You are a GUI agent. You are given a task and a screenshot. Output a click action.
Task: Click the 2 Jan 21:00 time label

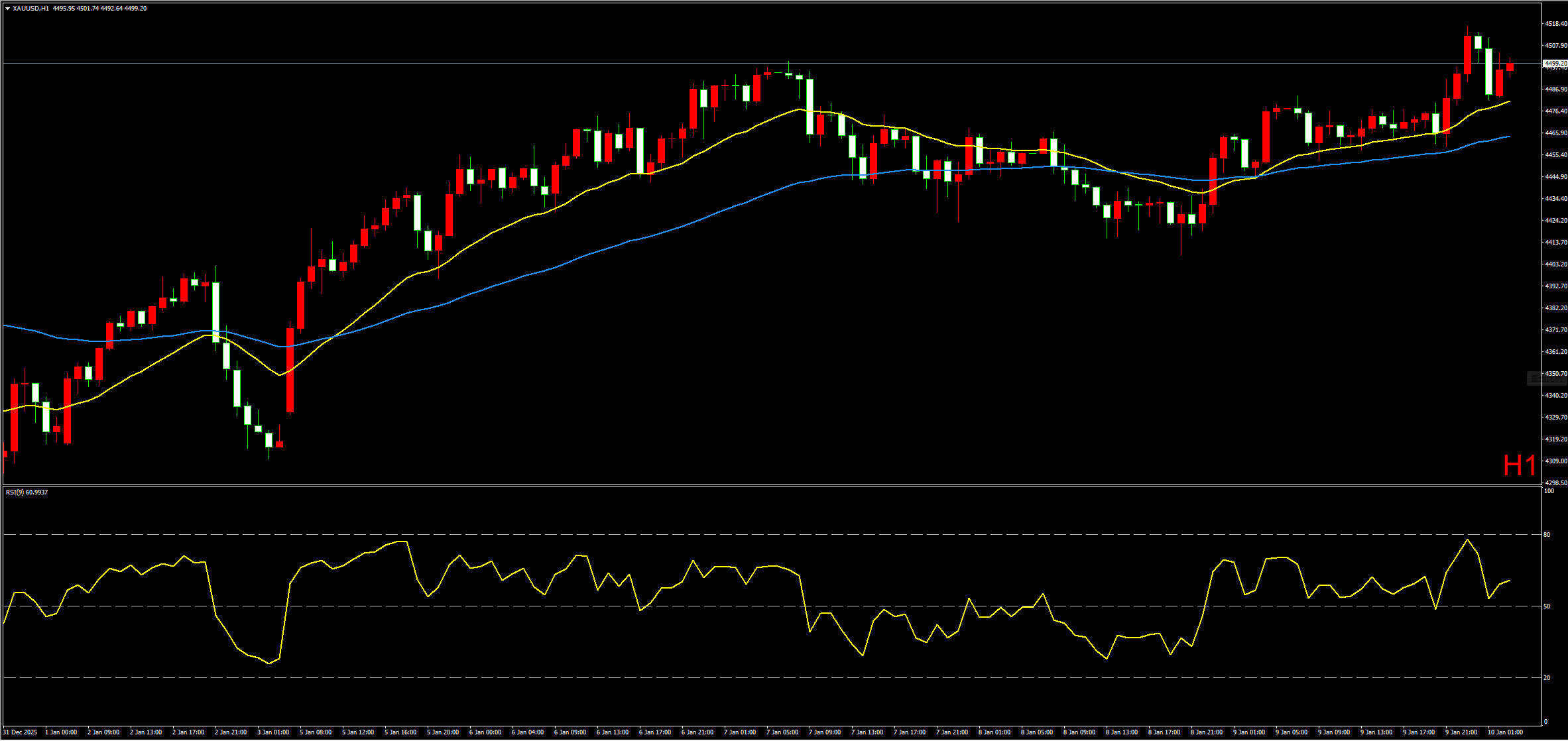(231, 732)
